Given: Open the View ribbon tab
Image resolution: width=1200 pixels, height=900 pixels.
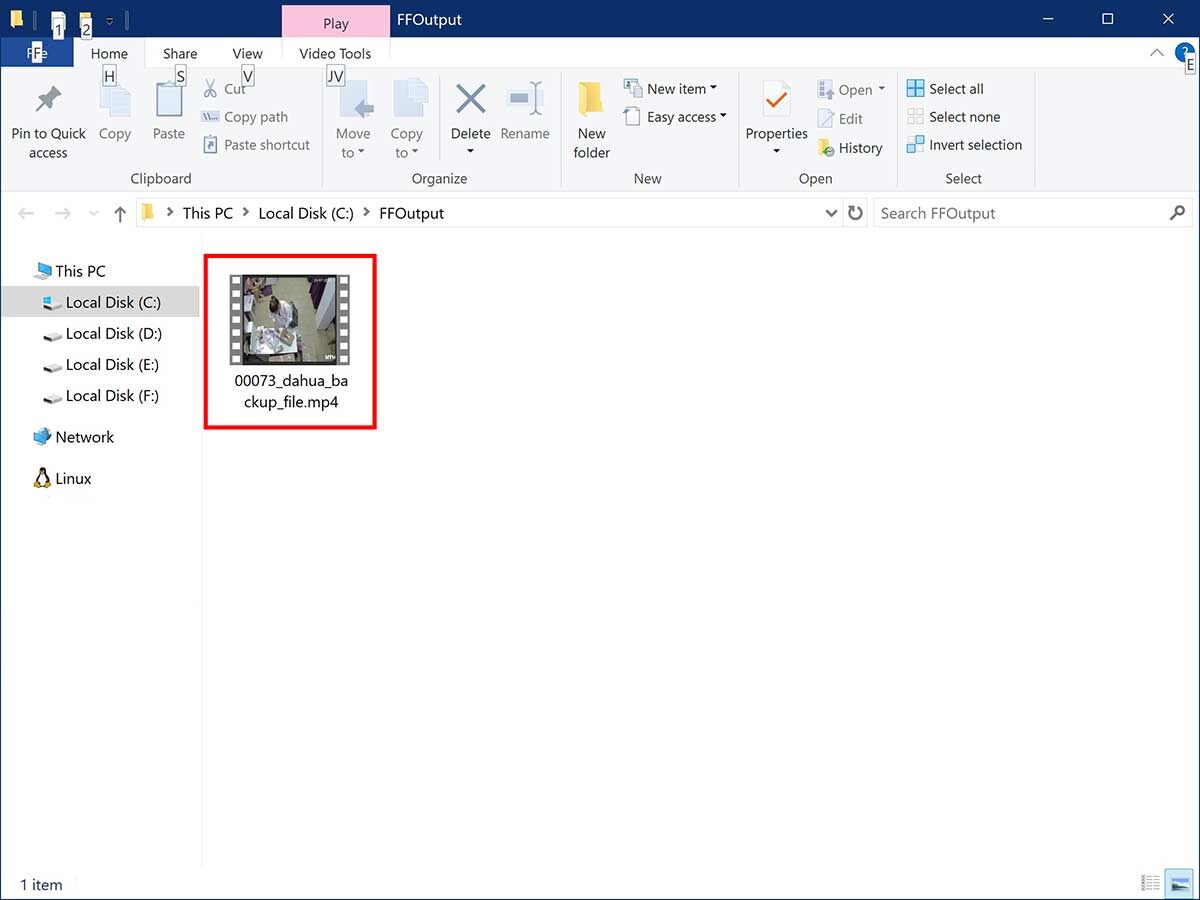Looking at the screenshot, I should (247, 54).
